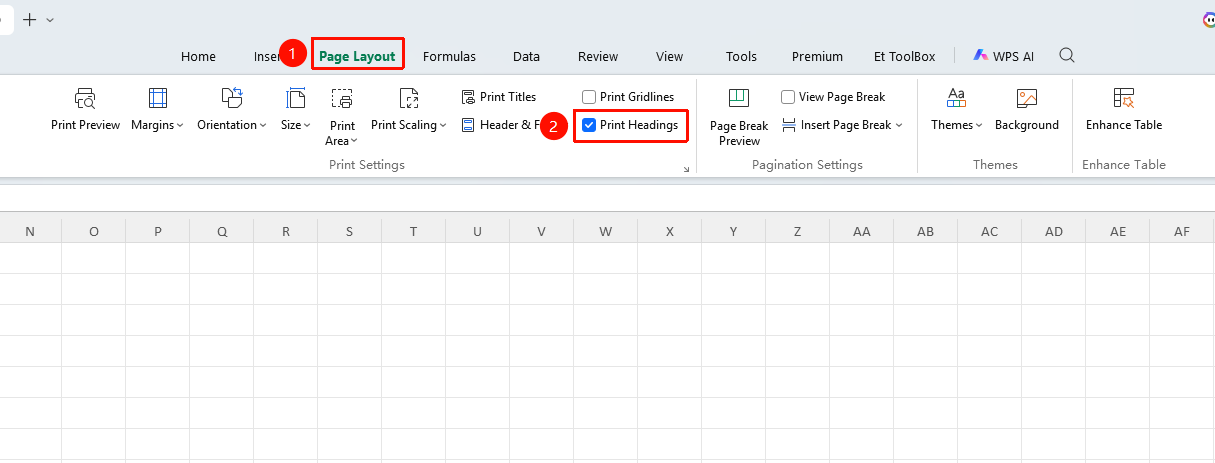The width and height of the screenshot is (1215, 463).
Task: Select column S header
Action: coord(350,231)
